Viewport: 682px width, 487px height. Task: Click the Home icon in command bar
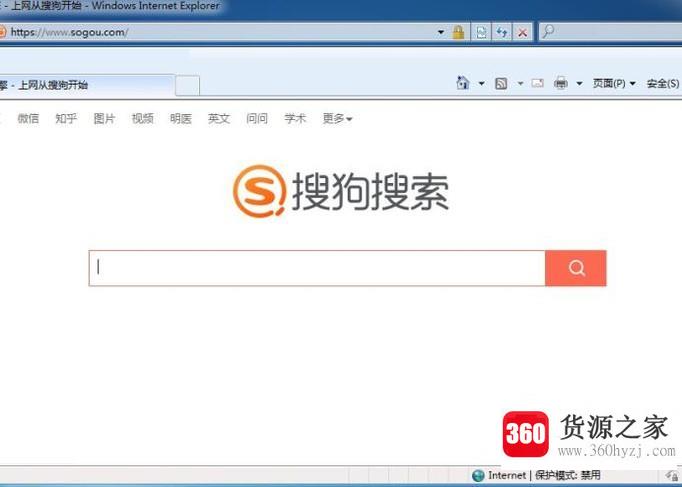[463, 83]
